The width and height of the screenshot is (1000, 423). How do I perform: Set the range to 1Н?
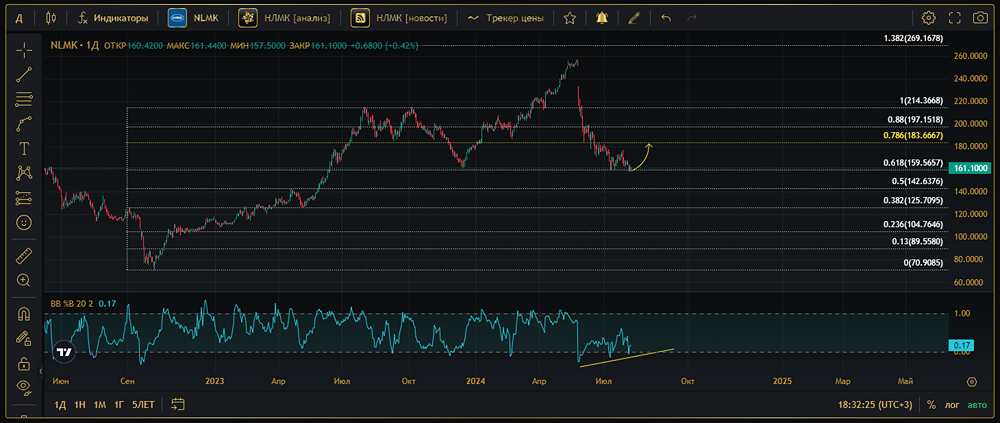(x=80, y=404)
